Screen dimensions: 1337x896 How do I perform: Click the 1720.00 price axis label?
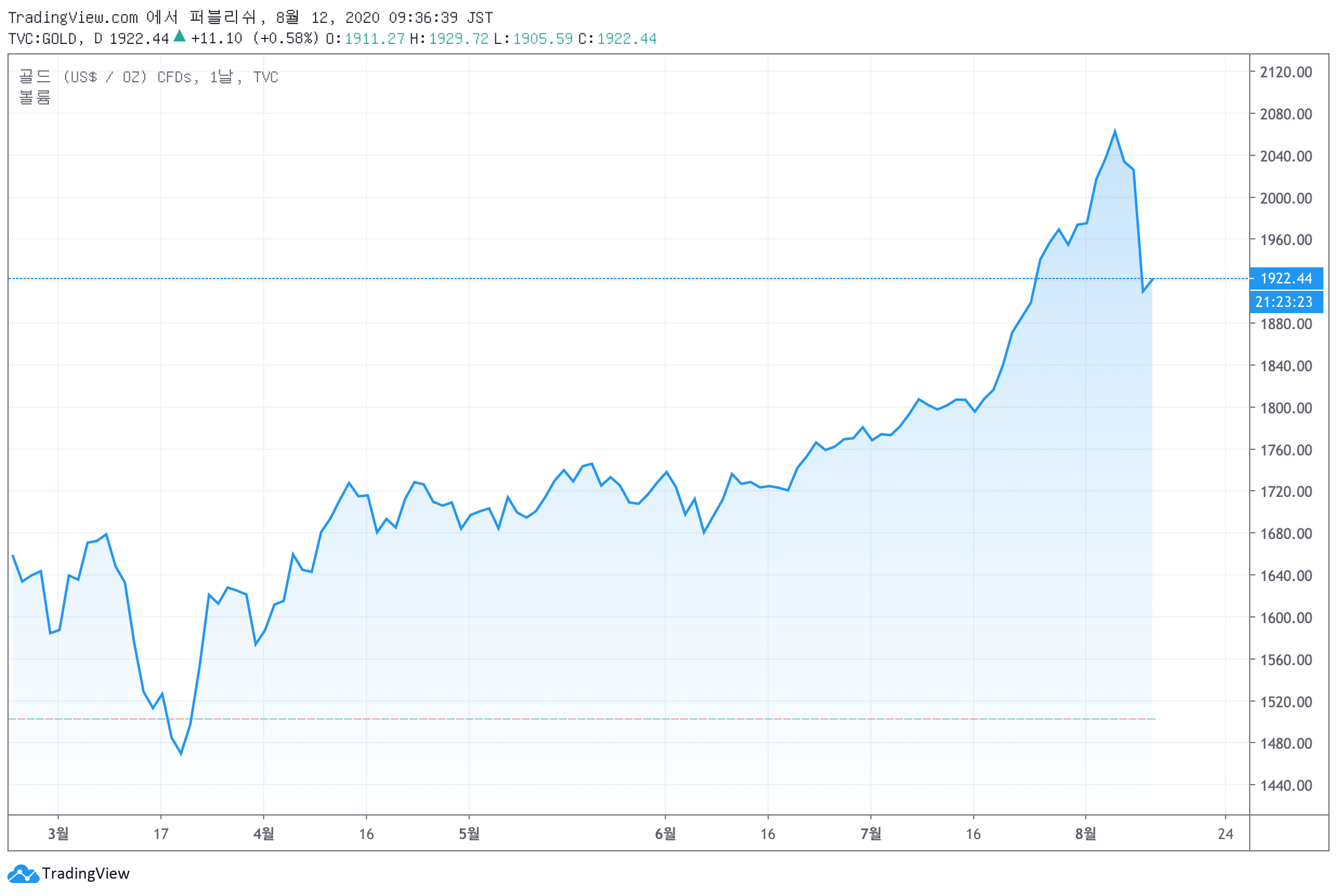[x=1286, y=492]
